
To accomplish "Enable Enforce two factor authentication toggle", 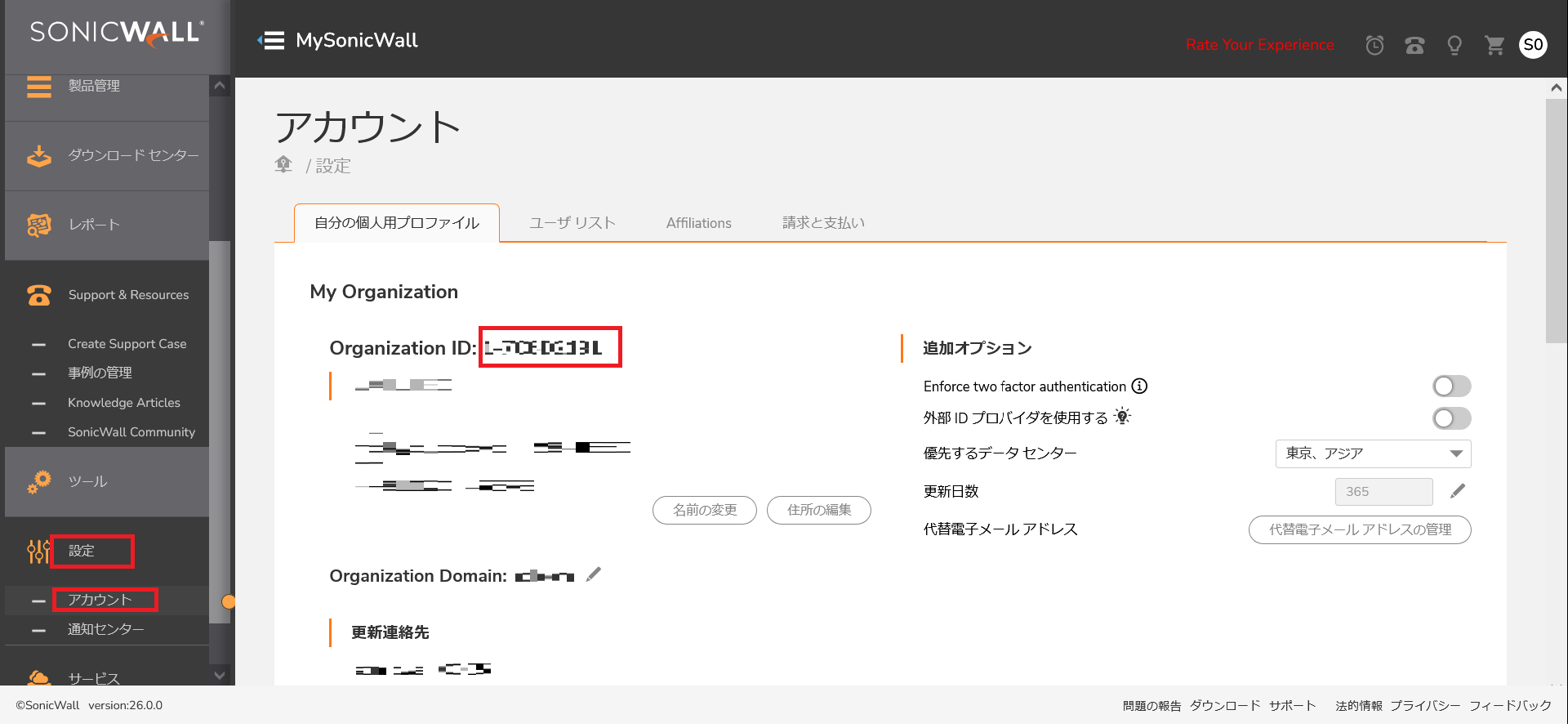I will click(1452, 386).
